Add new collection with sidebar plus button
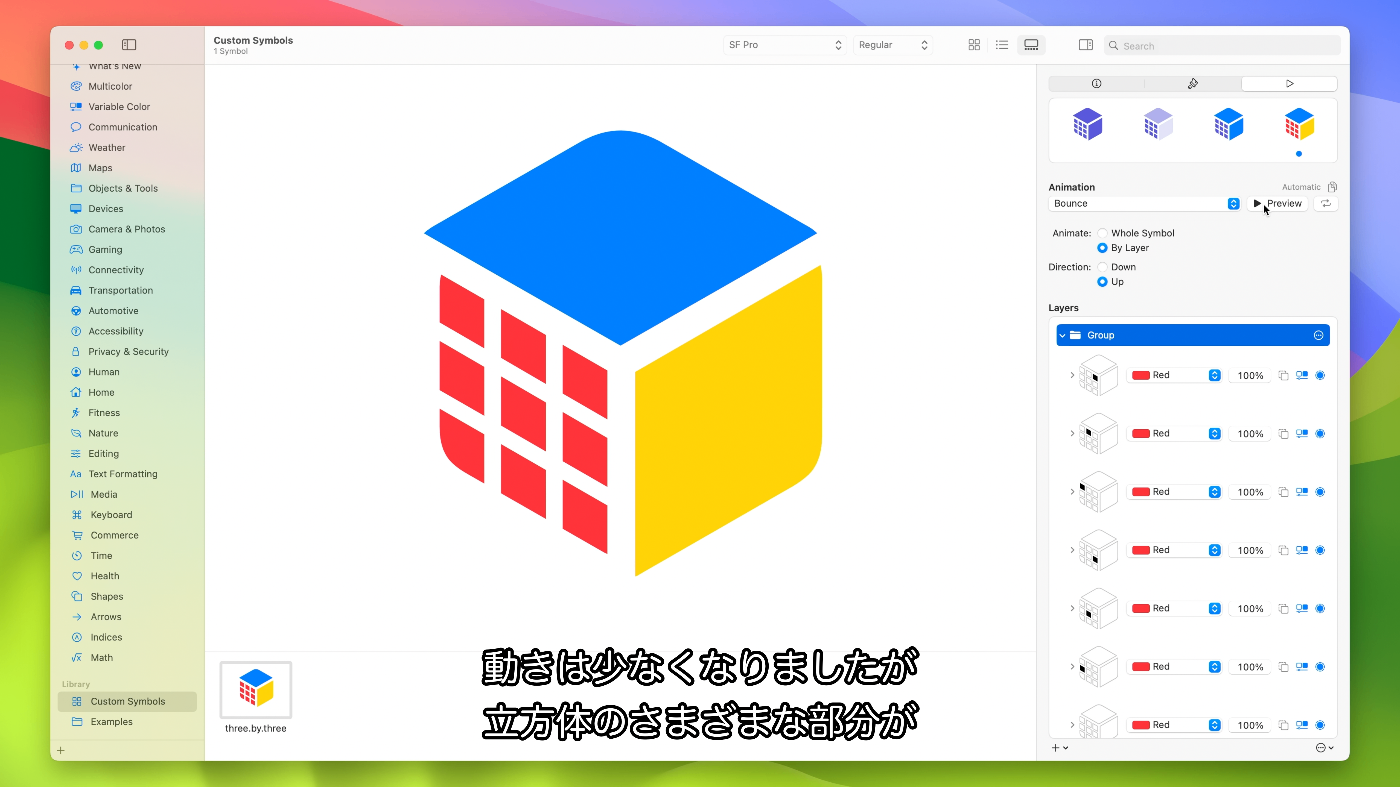Image resolution: width=1400 pixels, height=787 pixels. (x=60, y=750)
